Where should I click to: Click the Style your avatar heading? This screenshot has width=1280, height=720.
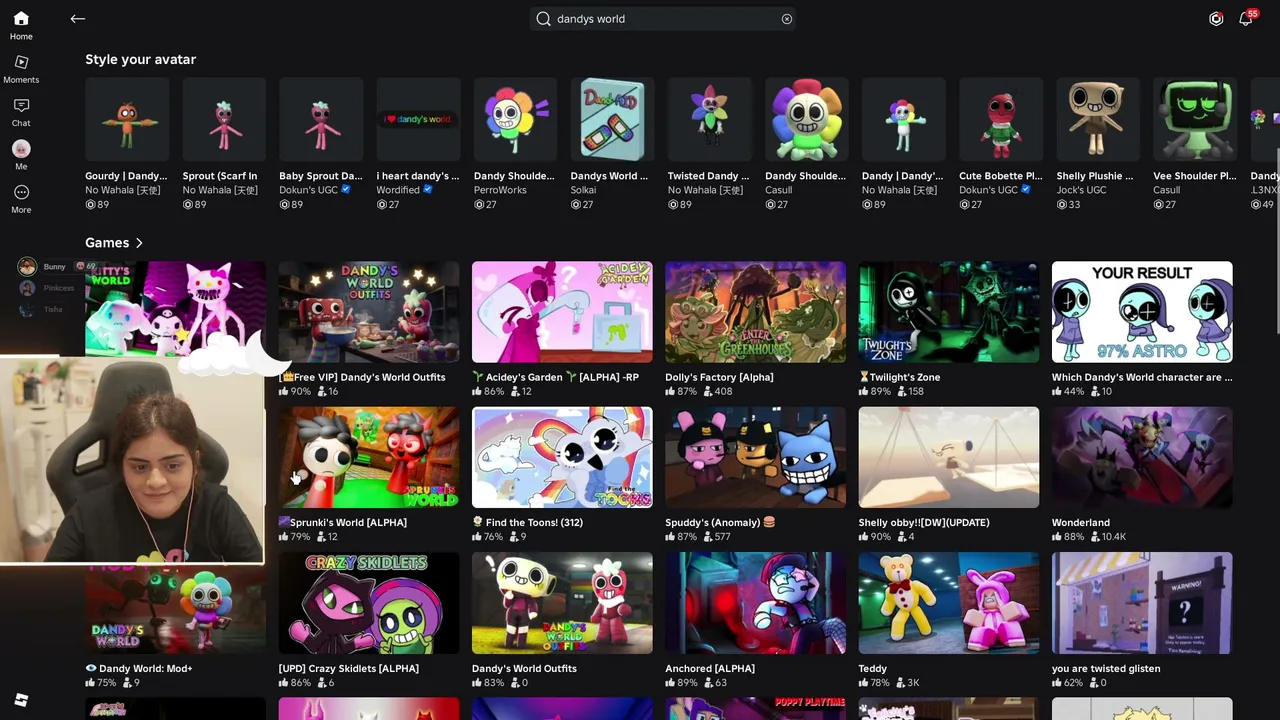click(x=140, y=60)
